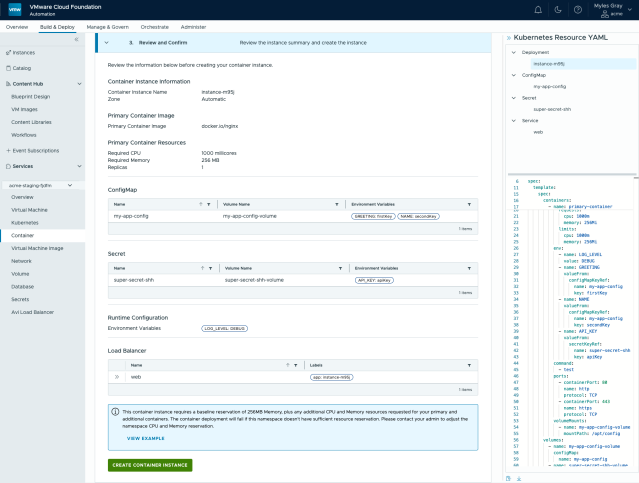The height and width of the screenshot is (483, 639).
Task: Sort Secret table by Name arrow
Action: [202, 268]
